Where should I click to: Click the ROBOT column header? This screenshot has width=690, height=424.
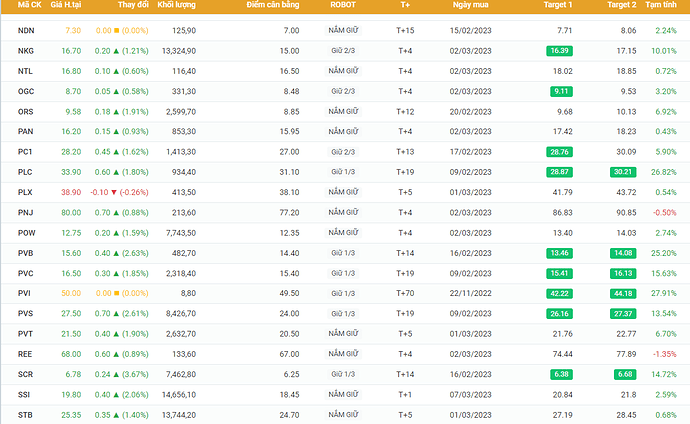pyautogui.click(x=343, y=5)
